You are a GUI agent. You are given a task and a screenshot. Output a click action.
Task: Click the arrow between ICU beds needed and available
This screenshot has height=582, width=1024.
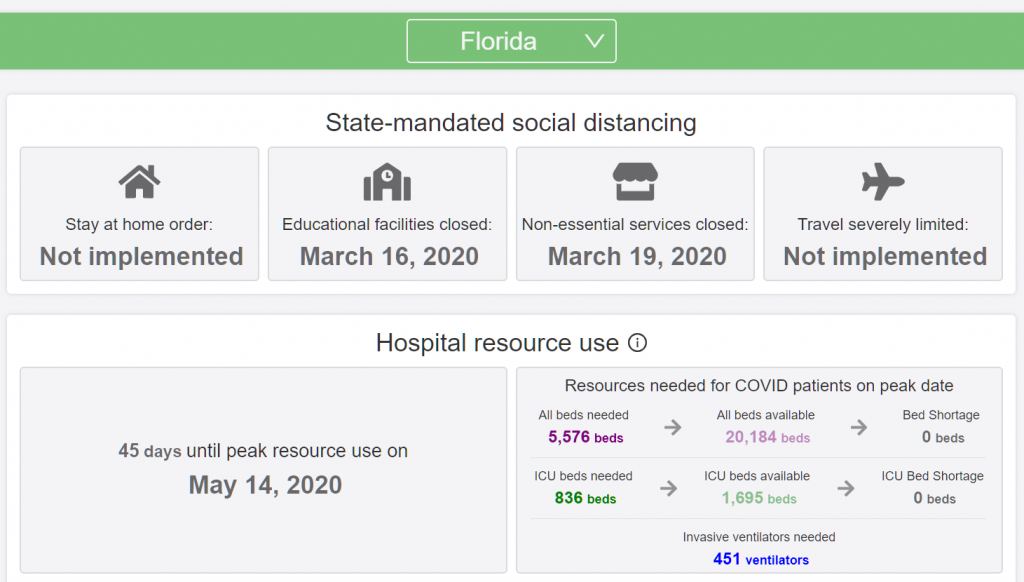coord(668,489)
